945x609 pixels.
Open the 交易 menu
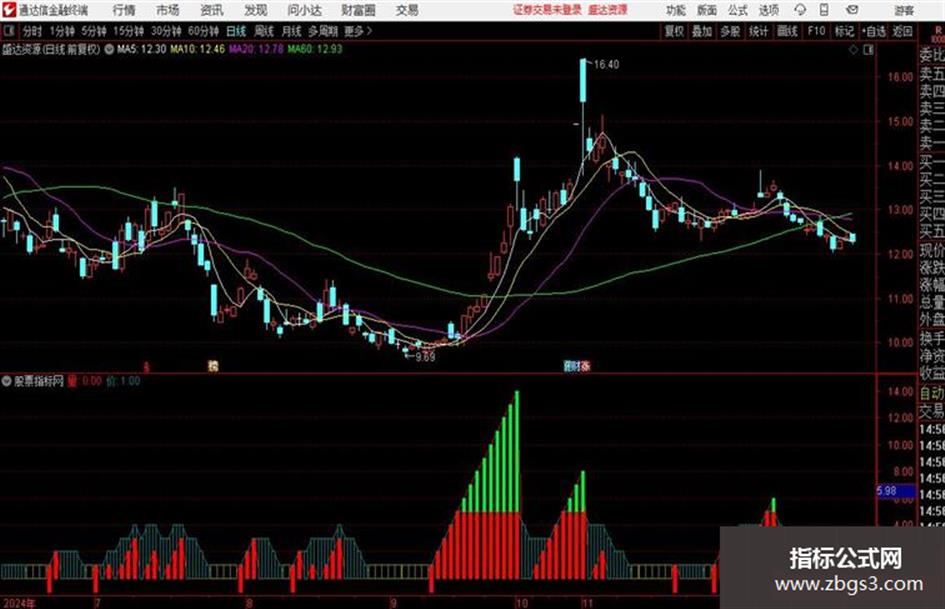tap(407, 10)
